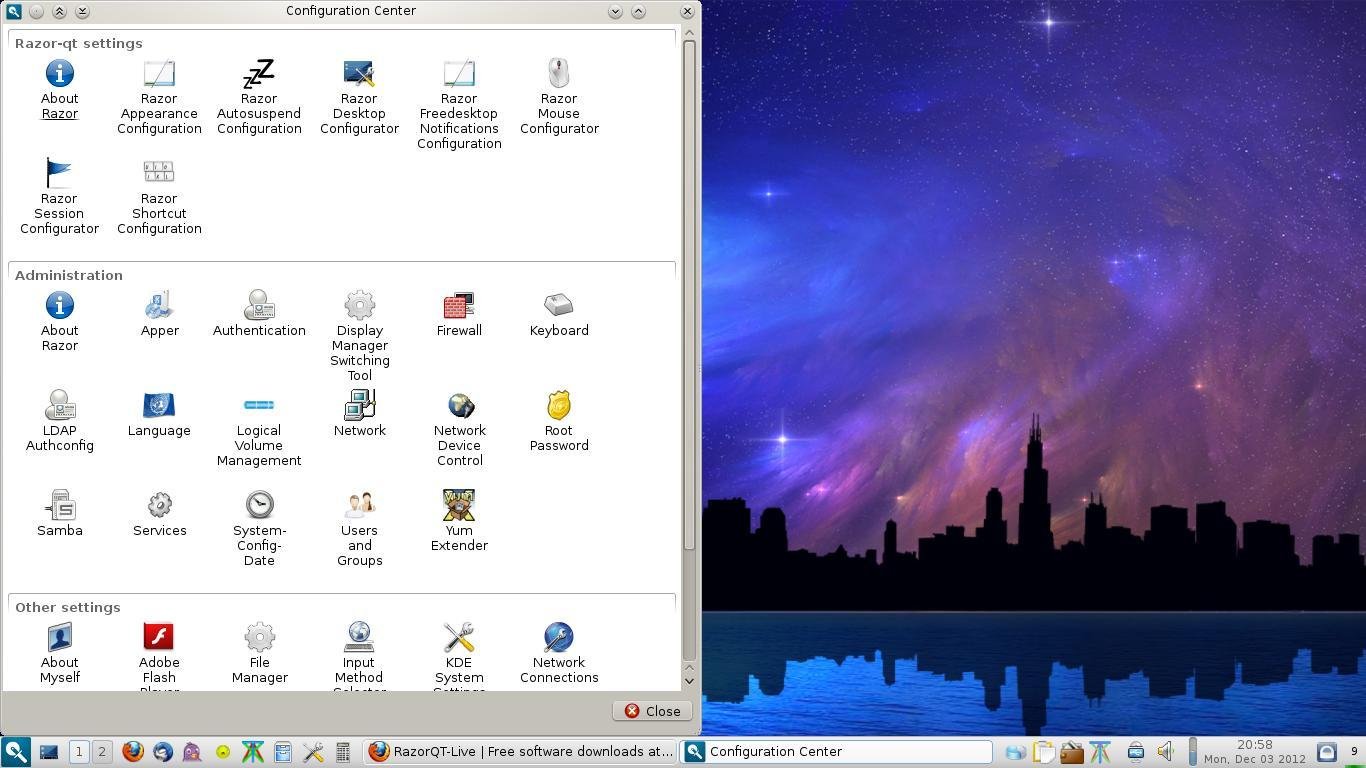Launch Pidgin messenger from the panel
Viewport: 1366px width, 768px height.
pos(192,752)
